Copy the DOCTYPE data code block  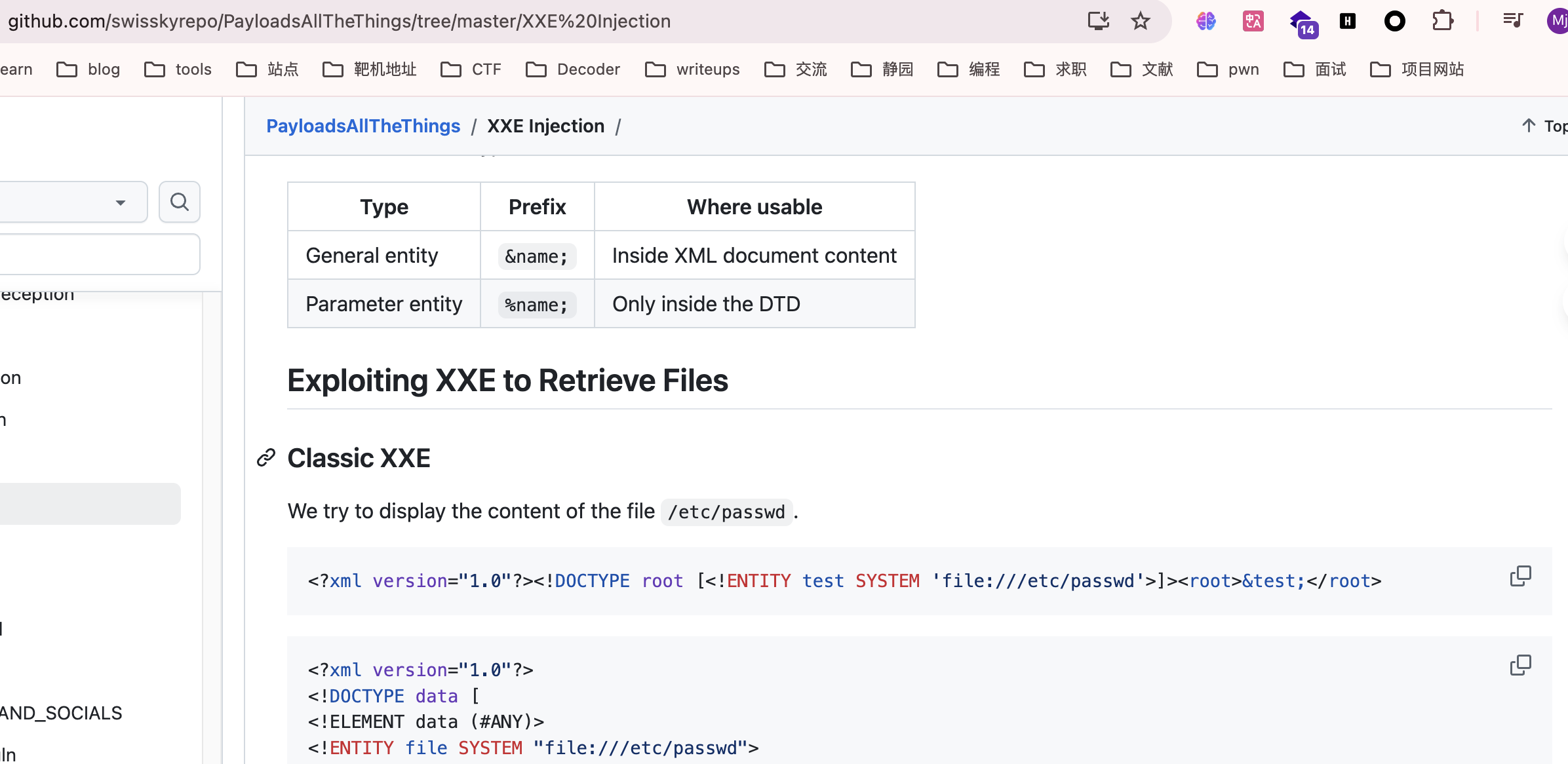(1520, 666)
